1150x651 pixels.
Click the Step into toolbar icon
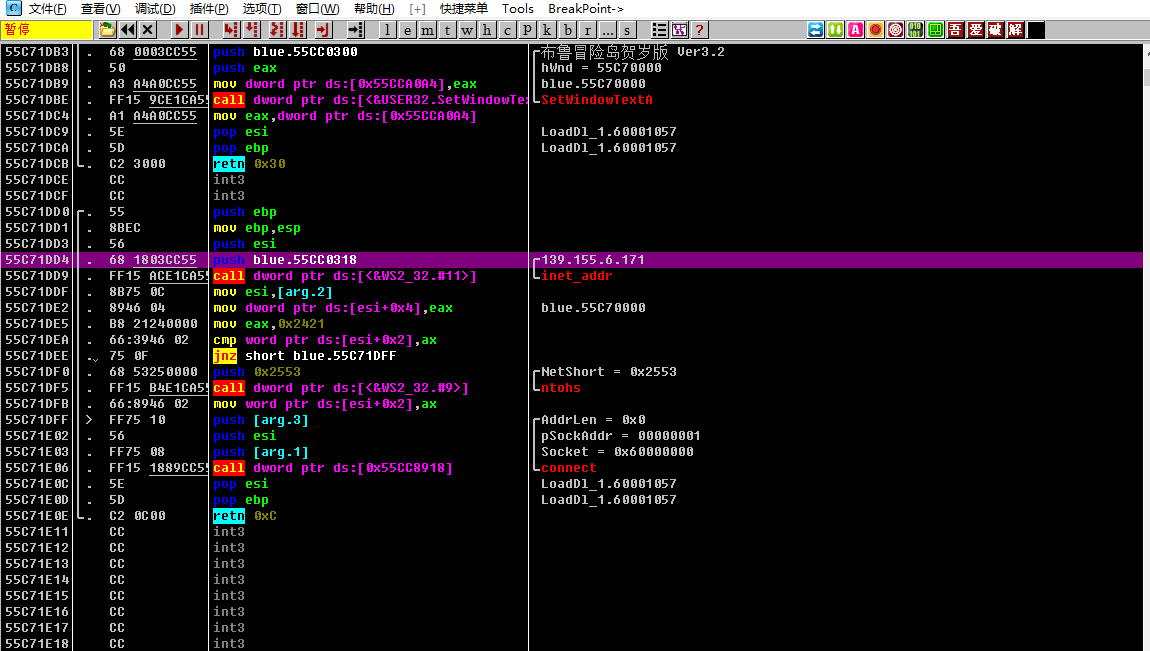pyautogui.click(x=231, y=30)
